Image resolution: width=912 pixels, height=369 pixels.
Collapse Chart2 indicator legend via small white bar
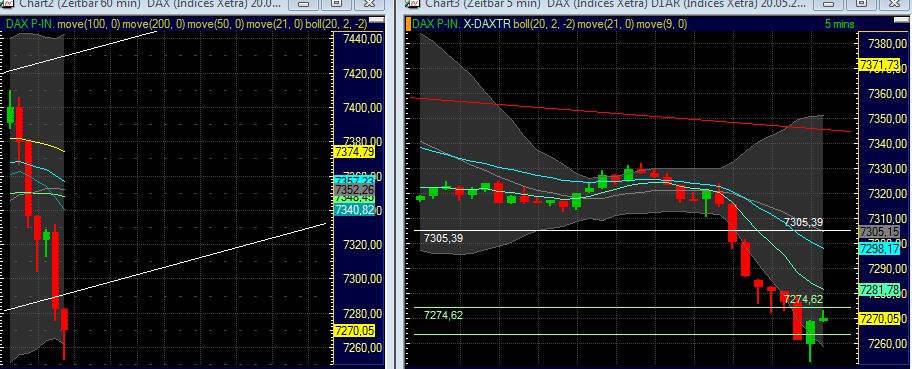pos(377,20)
